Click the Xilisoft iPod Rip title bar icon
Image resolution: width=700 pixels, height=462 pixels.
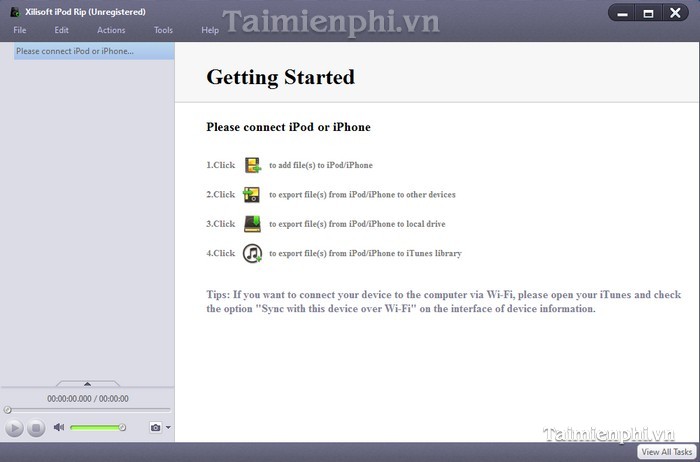(14, 12)
